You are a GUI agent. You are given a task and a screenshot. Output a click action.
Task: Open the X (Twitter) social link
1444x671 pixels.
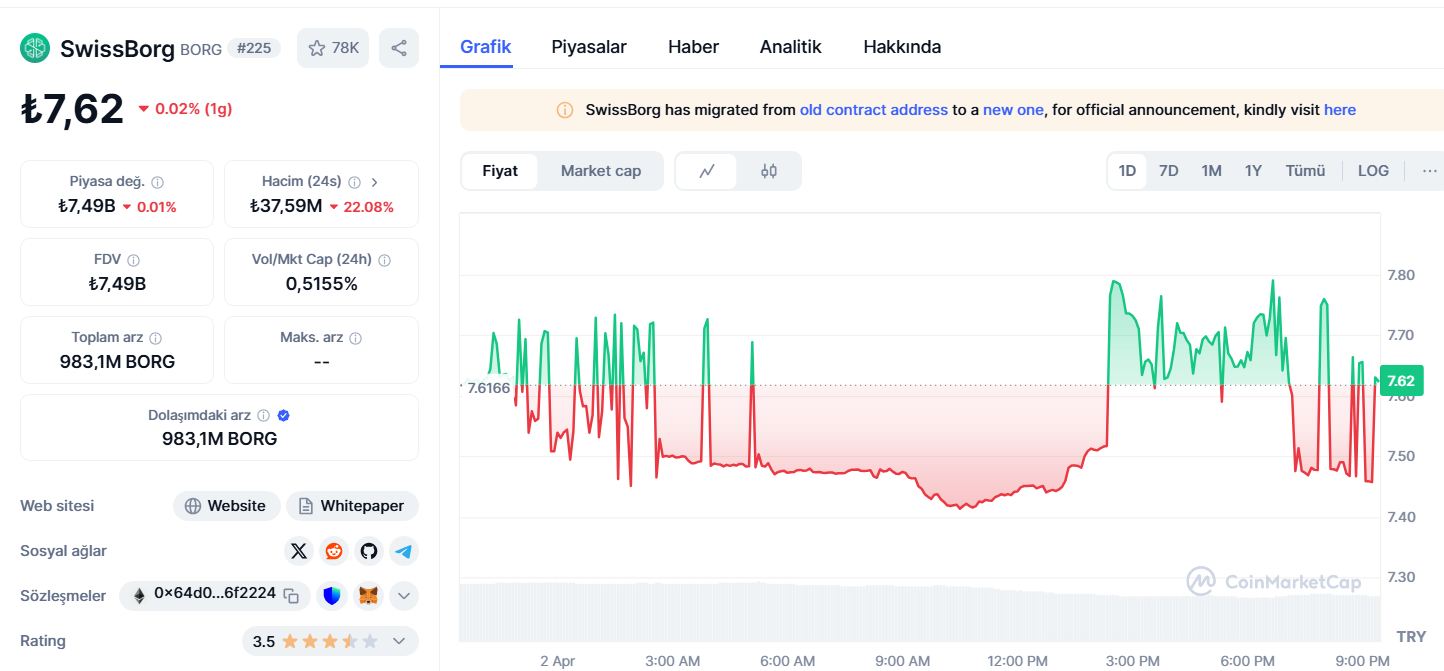298,551
